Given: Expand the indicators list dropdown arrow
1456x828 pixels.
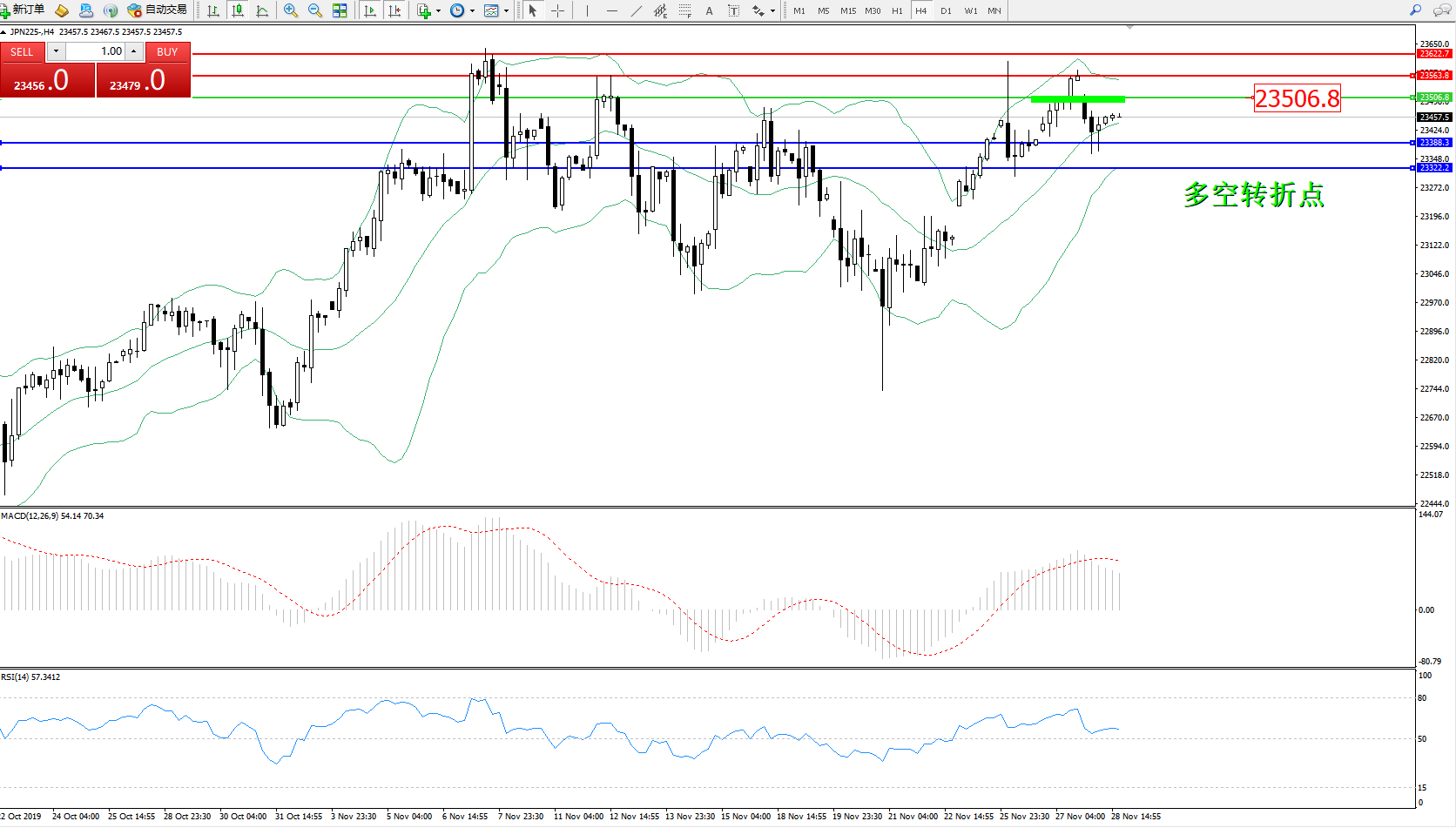Looking at the screenshot, I should click(438, 11).
